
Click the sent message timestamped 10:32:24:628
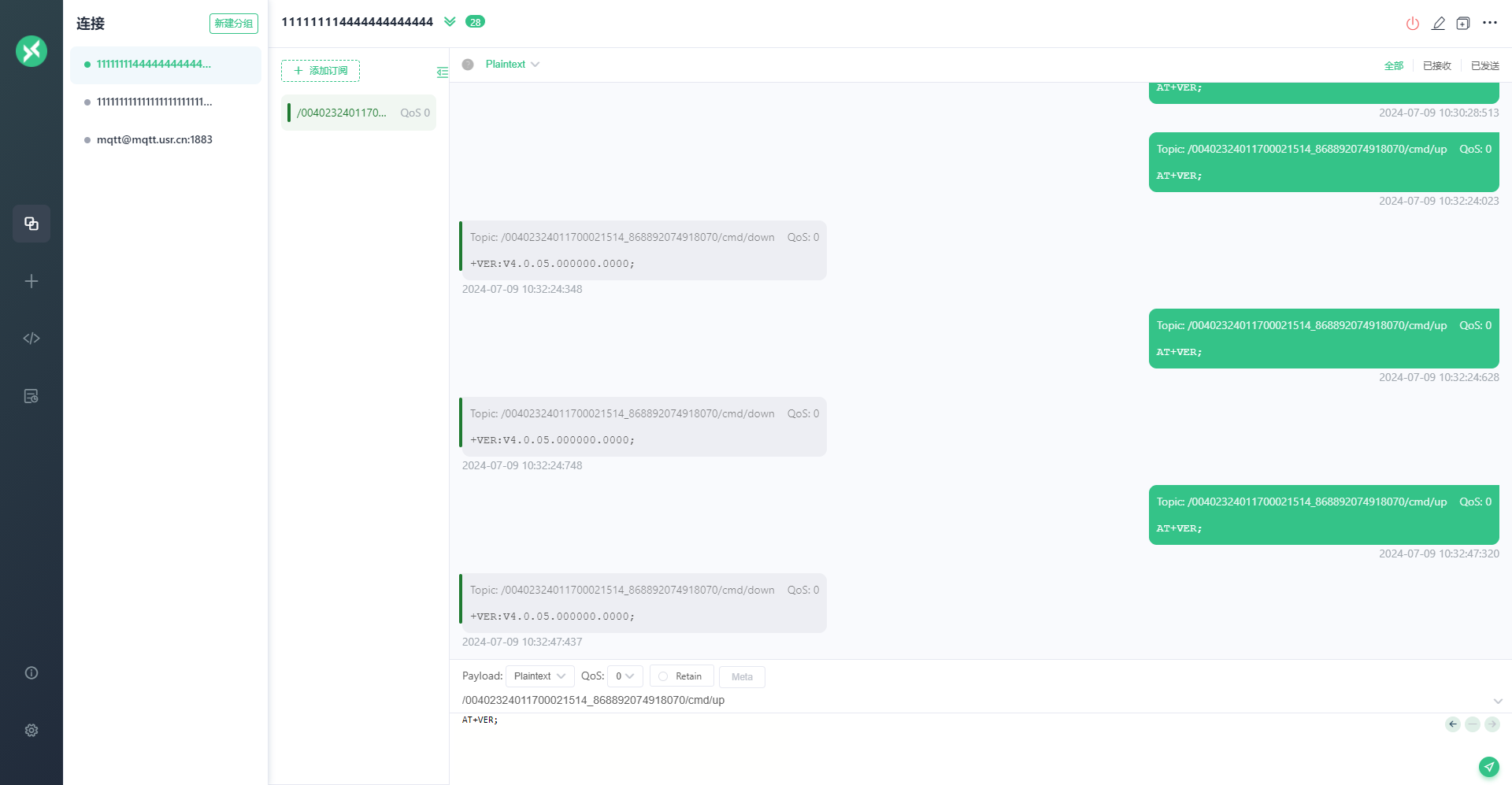[x=1324, y=339]
